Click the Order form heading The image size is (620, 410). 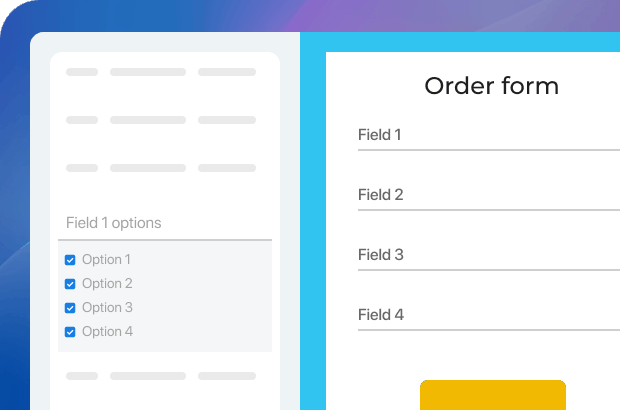pos(491,86)
